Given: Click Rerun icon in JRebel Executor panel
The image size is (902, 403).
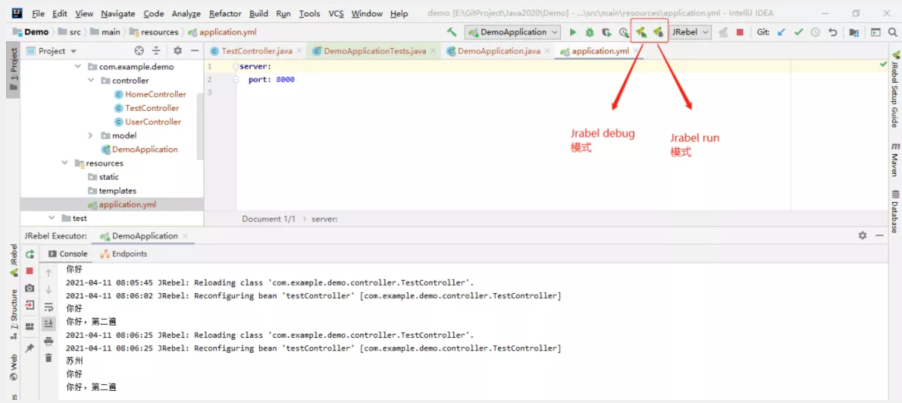Looking at the screenshot, I should 30,254.
